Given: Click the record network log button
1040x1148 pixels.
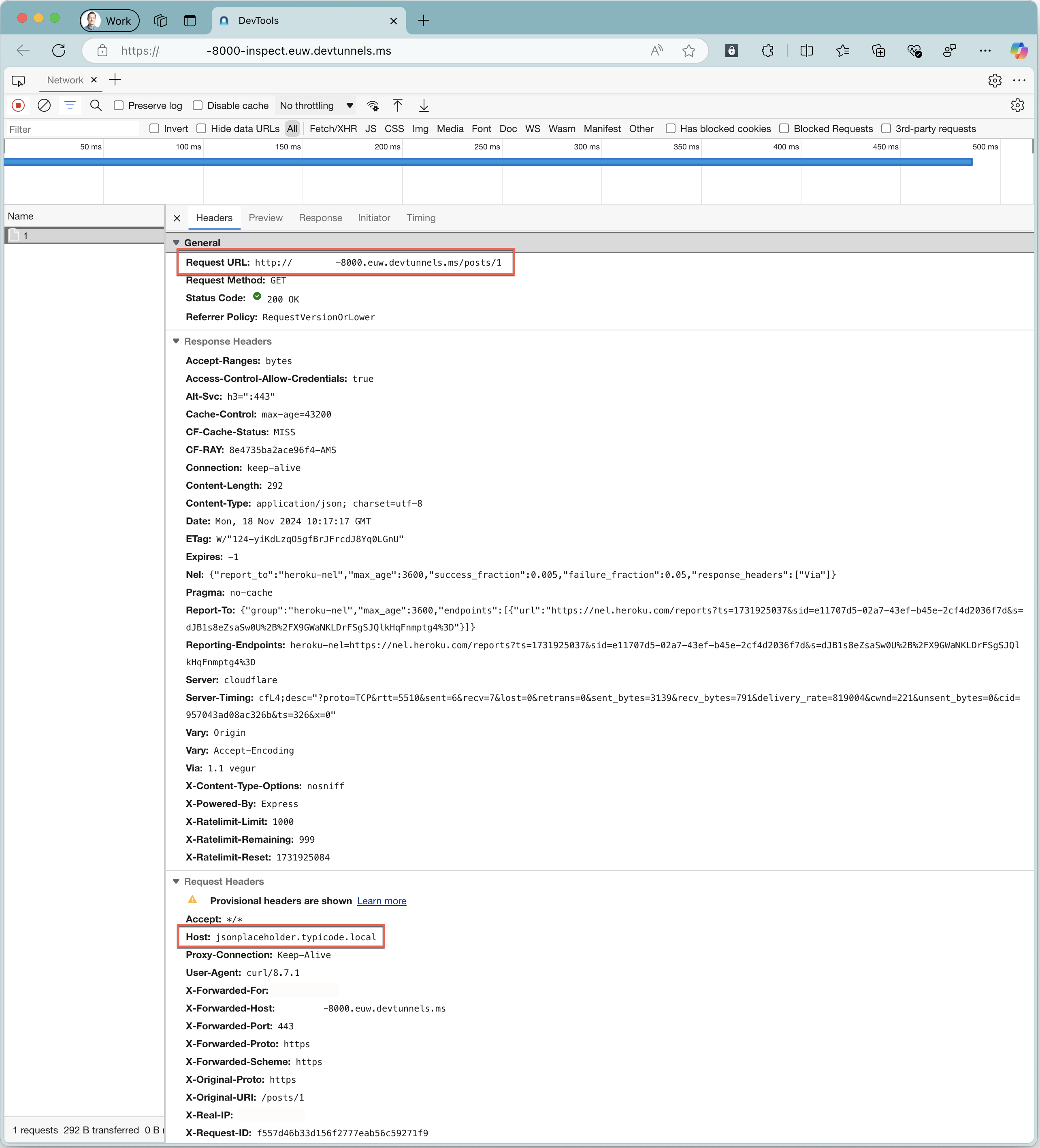Looking at the screenshot, I should click(x=18, y=105).
